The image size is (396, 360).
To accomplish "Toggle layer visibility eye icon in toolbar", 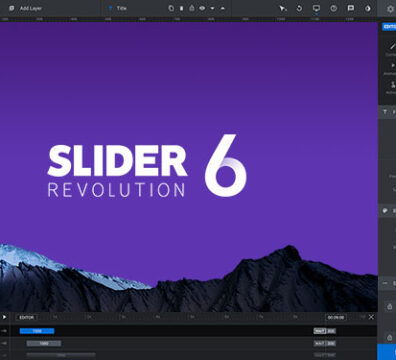I will tap(202, 8).
